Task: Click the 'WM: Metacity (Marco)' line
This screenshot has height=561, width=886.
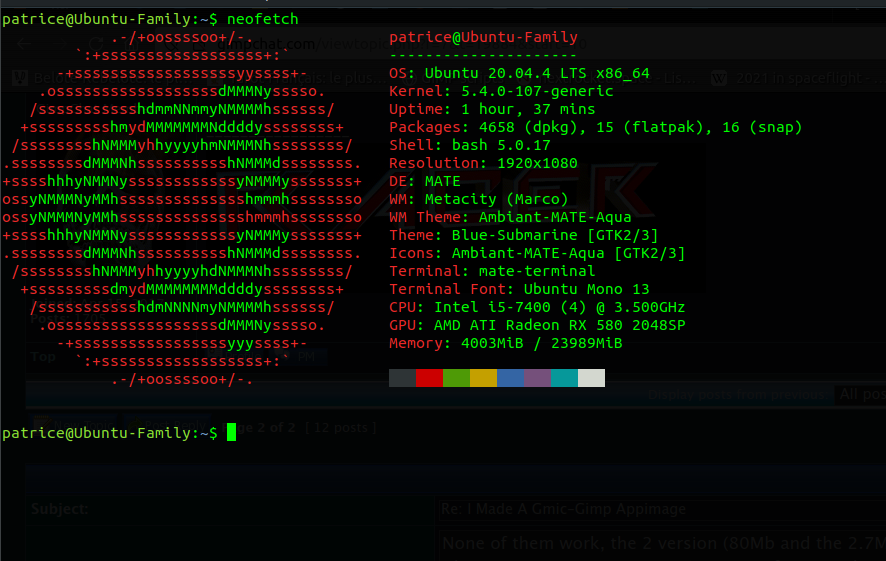Action: (x=479, y=199)
